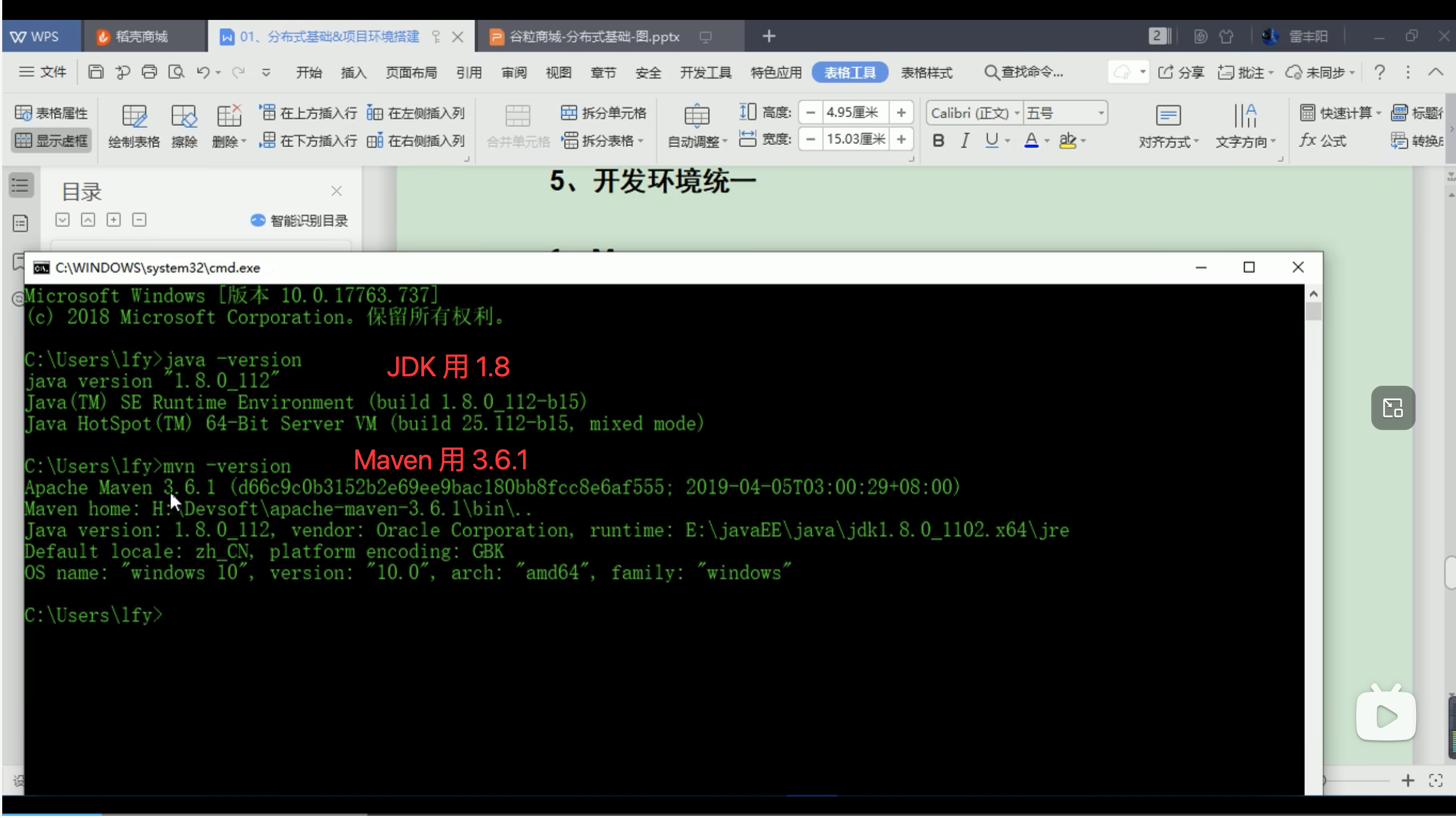Click the Save icon in quick toolbar
The image size is (1456, 818).
tap(96, 72)
